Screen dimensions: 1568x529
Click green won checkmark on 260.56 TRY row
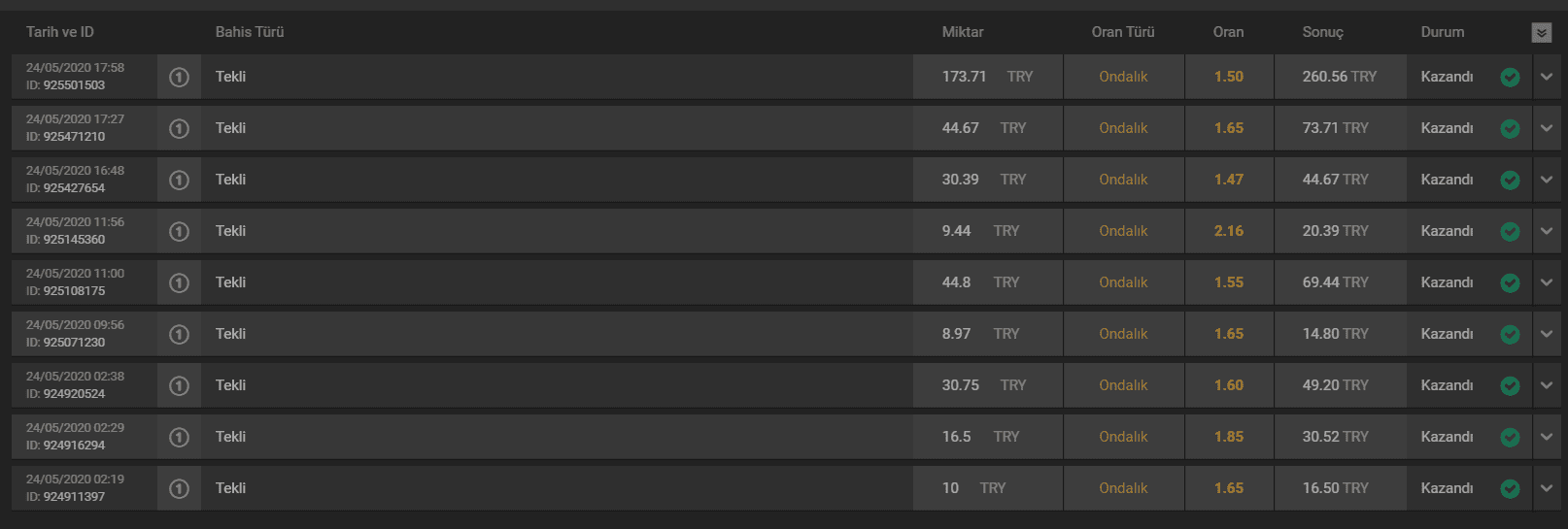[1510, 78]
